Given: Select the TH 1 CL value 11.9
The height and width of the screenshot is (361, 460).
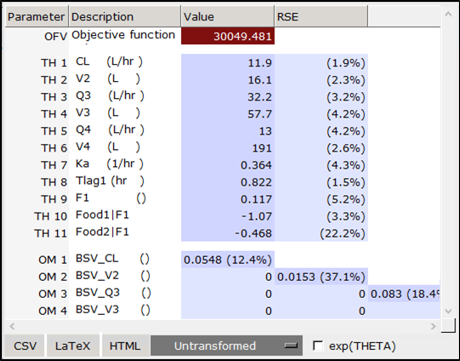Looking at the screenshot, I should click(228, 63).
